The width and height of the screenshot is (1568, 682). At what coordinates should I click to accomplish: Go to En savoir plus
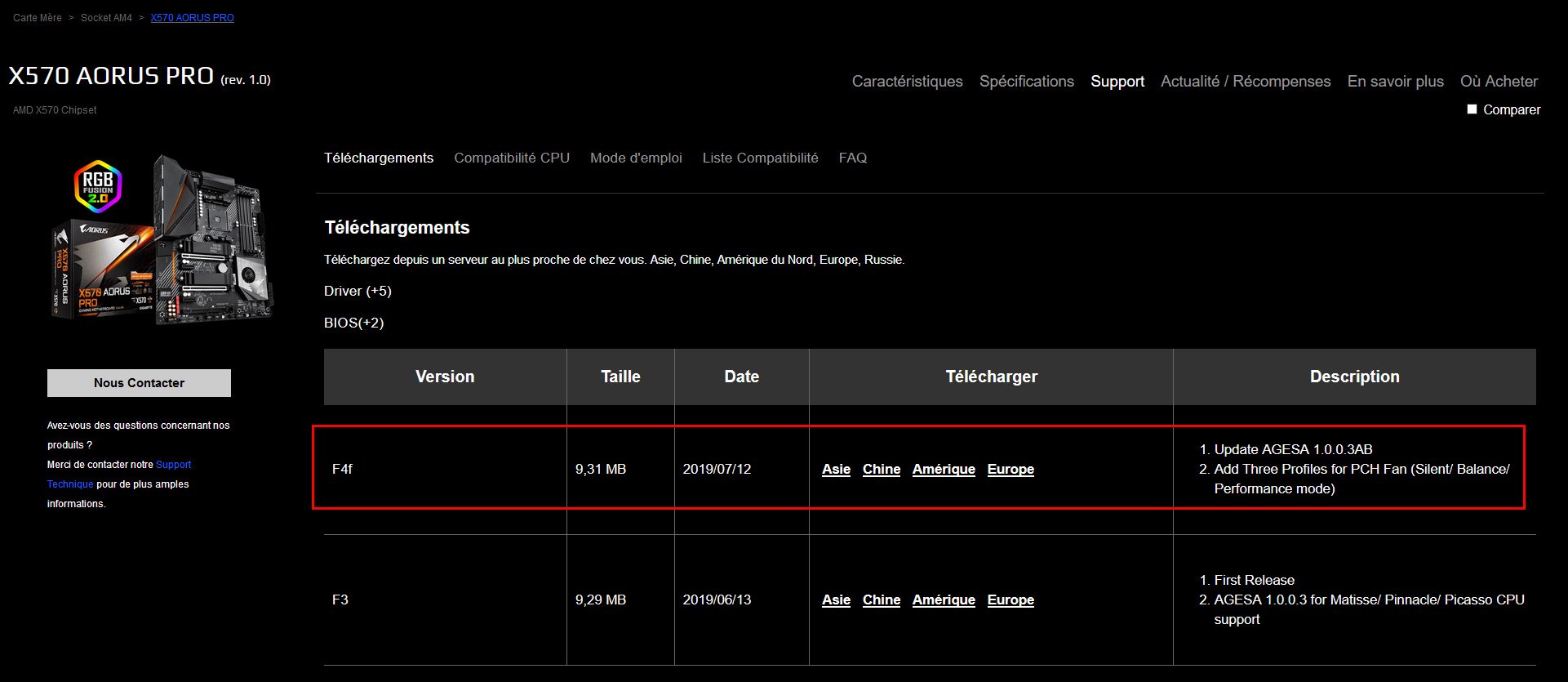point(1395,82)
